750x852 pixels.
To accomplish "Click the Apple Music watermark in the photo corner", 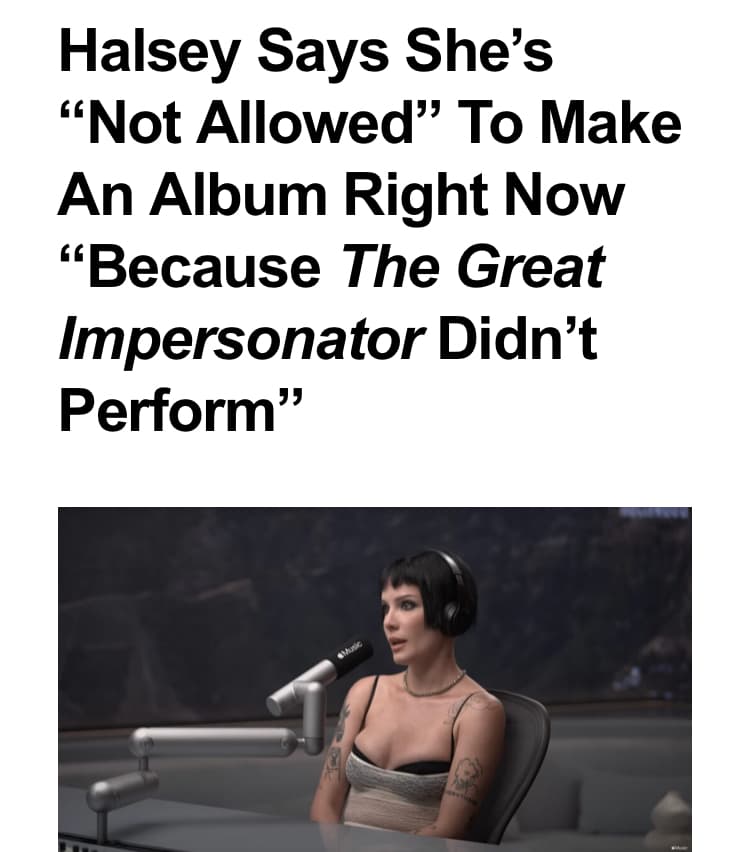I will click(x=679, y=848).
